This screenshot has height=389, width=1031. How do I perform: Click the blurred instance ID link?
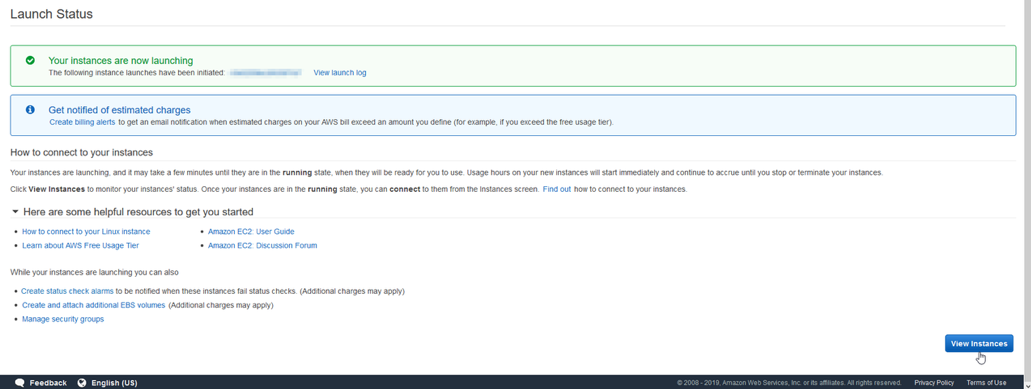pyautogui.click(x=266, y=73)
